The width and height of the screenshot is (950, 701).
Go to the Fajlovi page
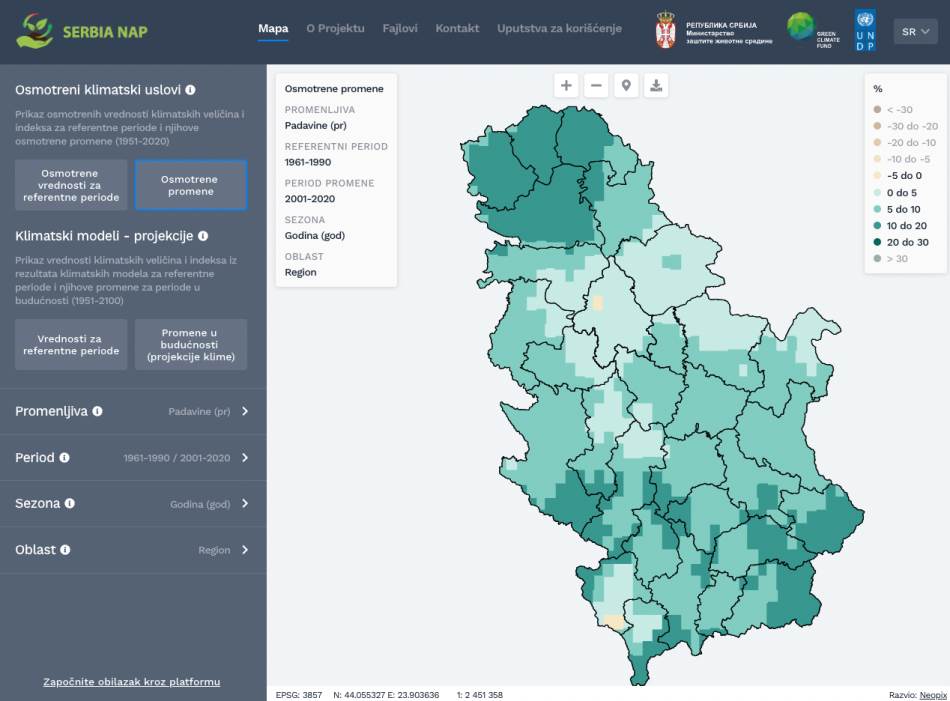point(400,29)
